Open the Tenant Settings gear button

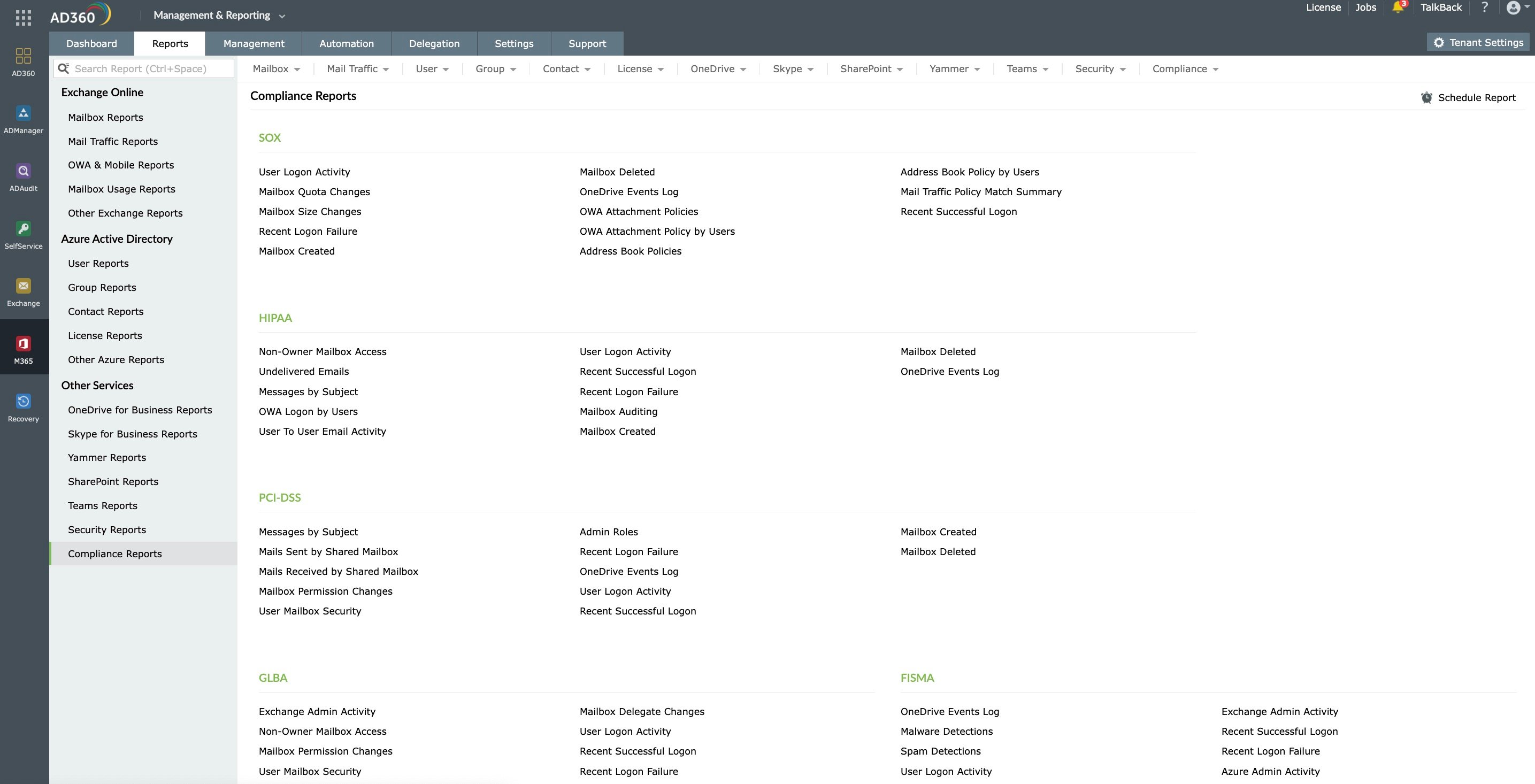click(x=1478, y=43)
